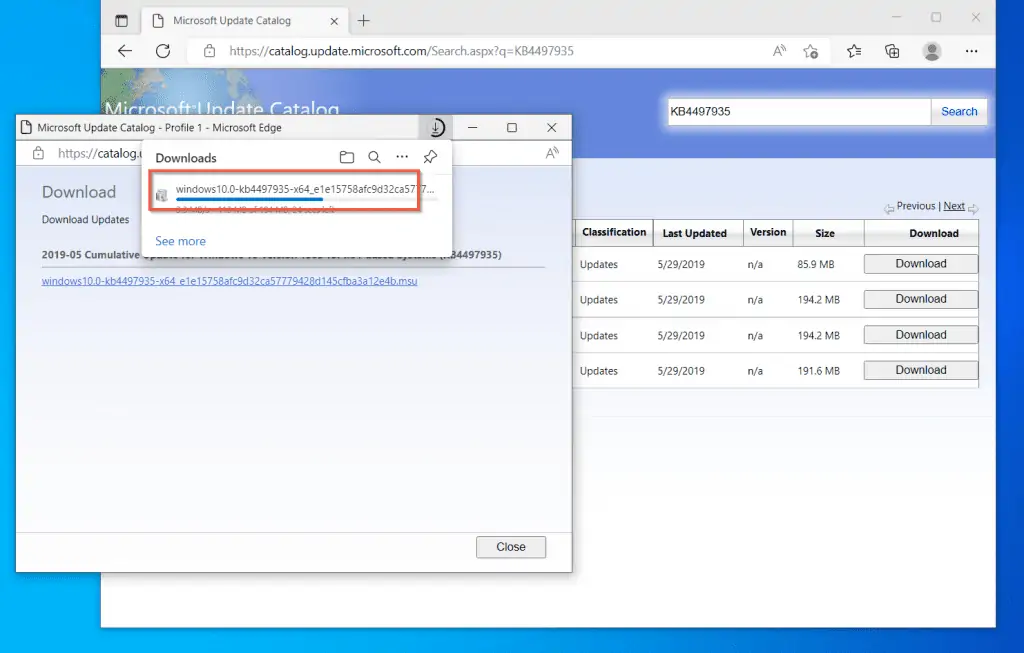Close the Microsoft Update Catalog tab
The width and height of the screenshot is (1024, 653).
(334, 21)
